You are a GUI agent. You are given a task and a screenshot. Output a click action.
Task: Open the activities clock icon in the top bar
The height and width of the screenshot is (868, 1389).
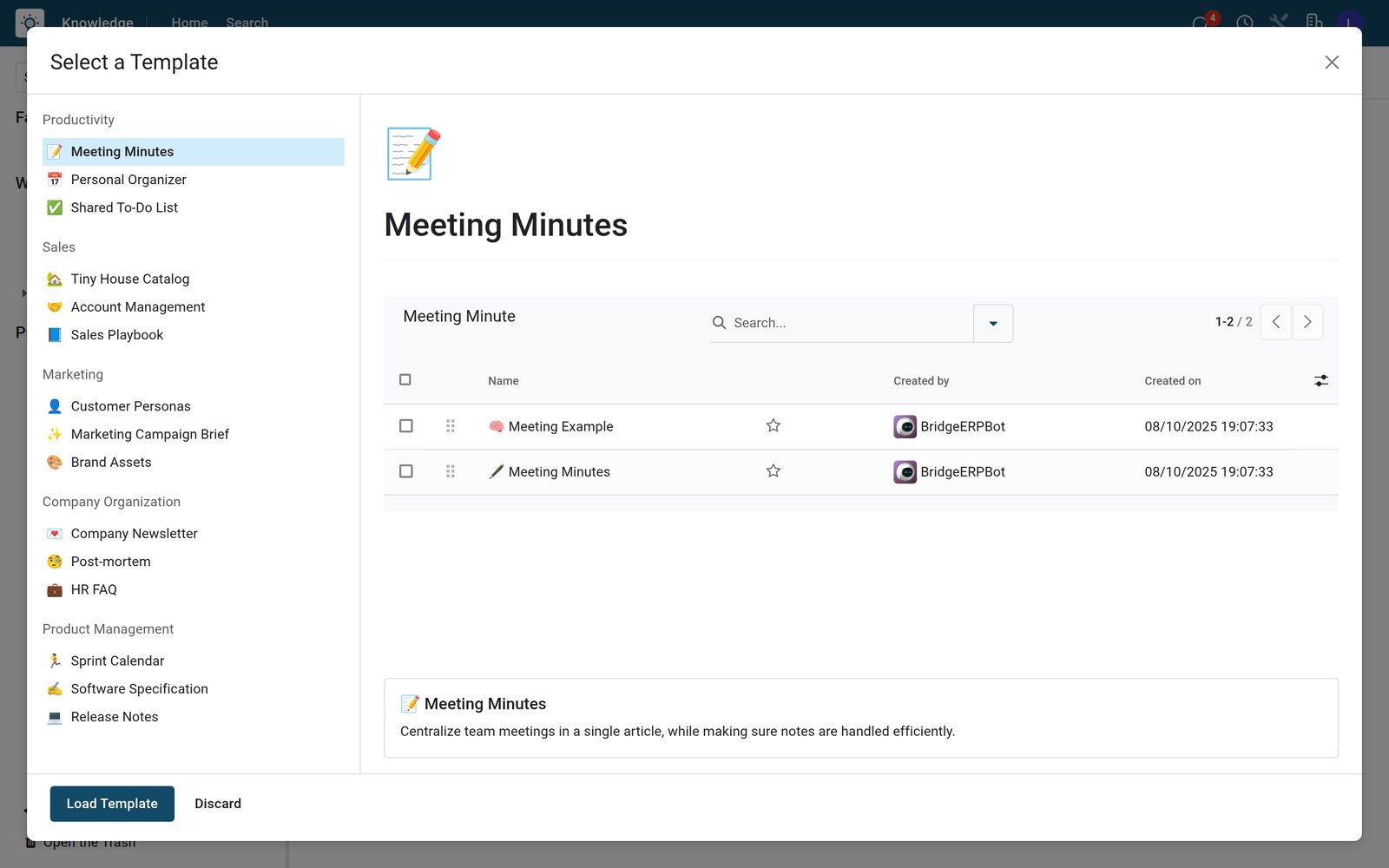coord(1244,22)
